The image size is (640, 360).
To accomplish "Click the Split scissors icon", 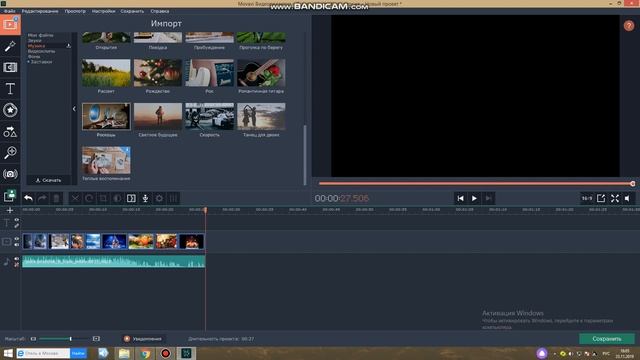I will coord(75,198).
